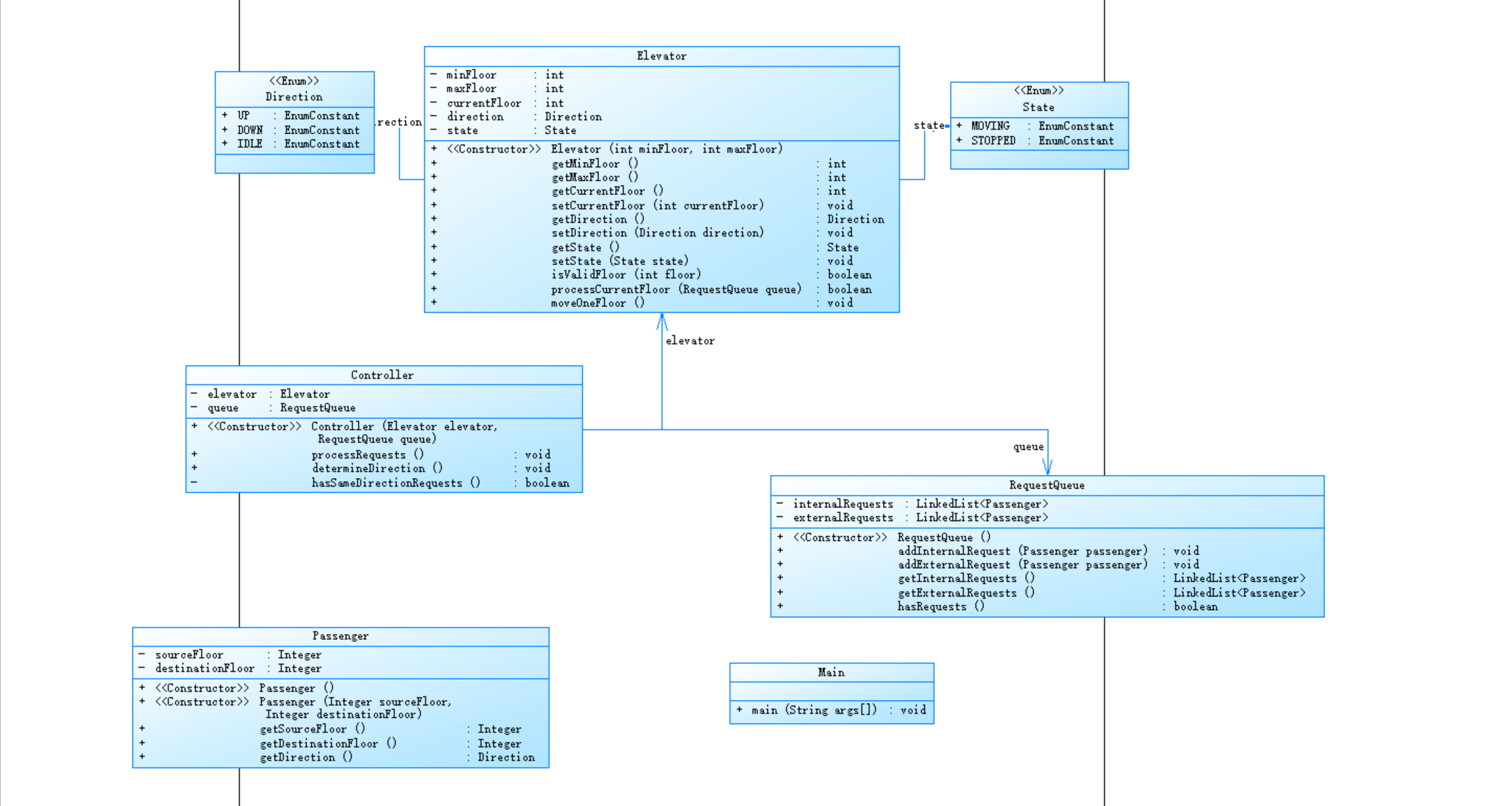Click the currentFloor attribute in Elevator
The image size is (1512, 806).
[x=484, y=103]
